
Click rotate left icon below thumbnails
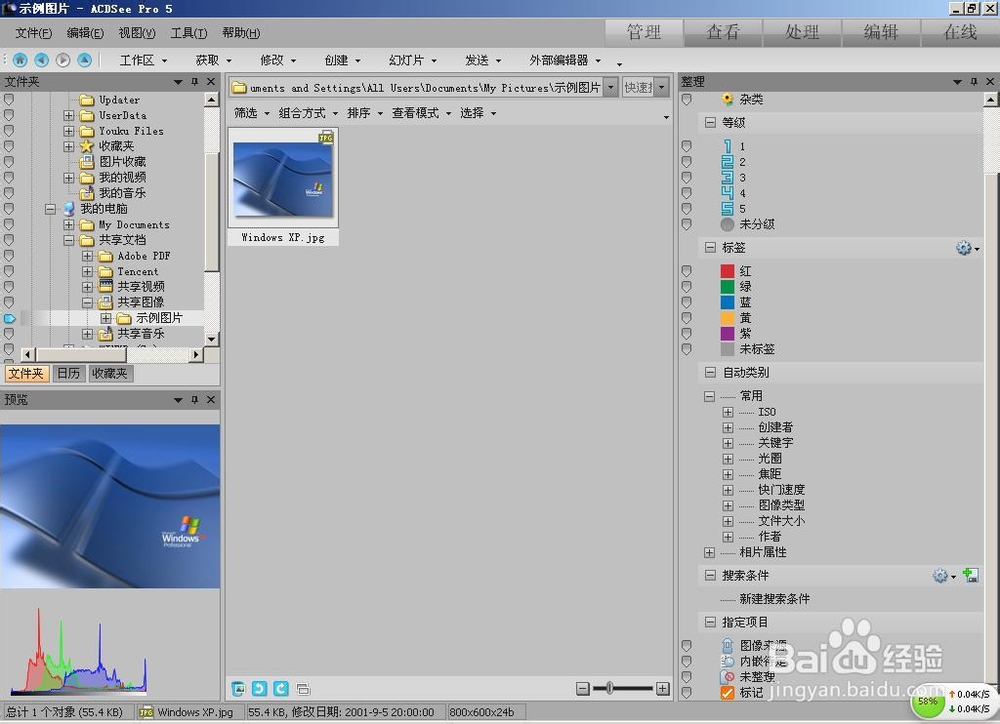point(259,688)
